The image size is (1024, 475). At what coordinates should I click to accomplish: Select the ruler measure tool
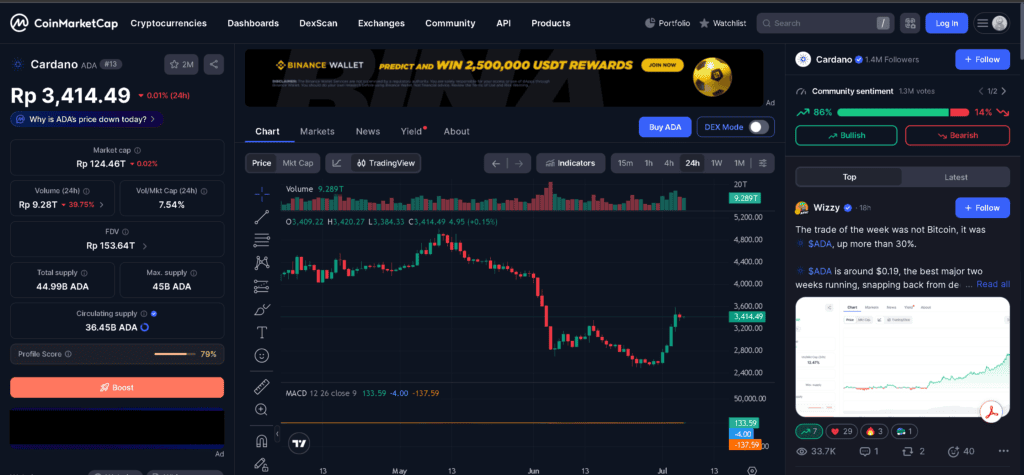click(x=262, y=387)
